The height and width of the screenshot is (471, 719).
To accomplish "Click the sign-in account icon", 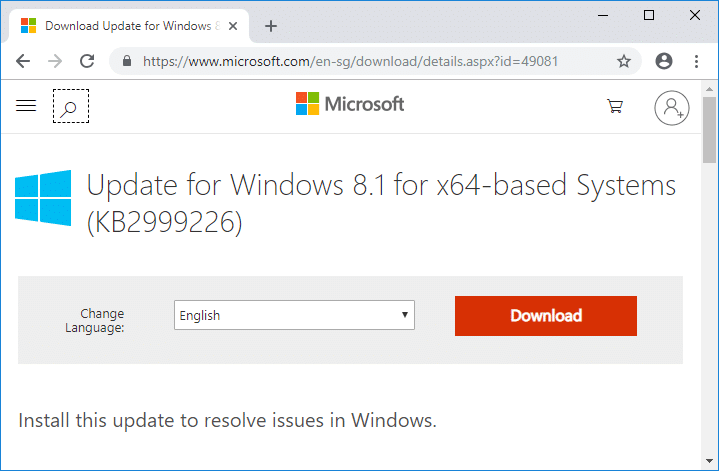I will point(671,107).
